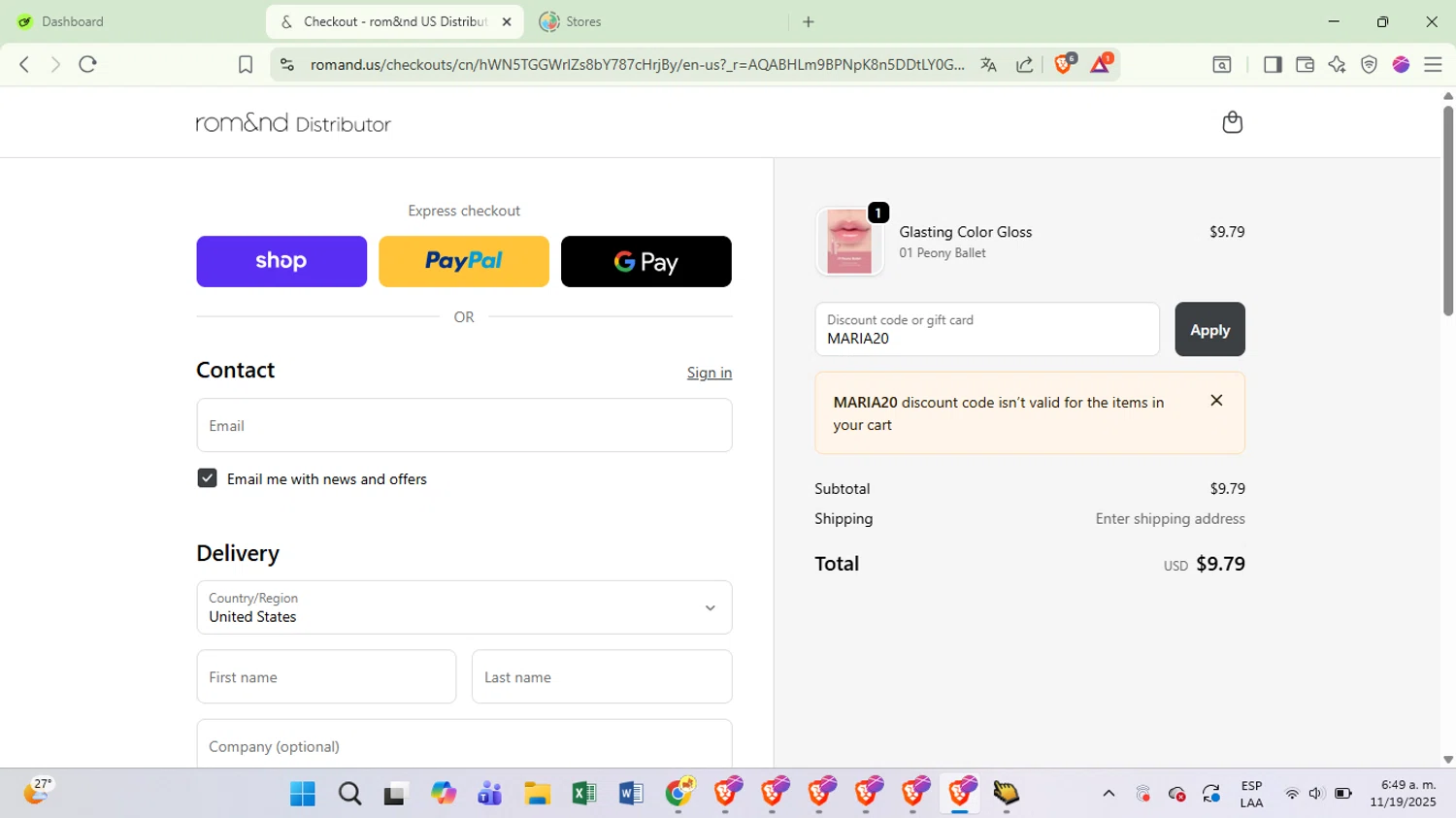1456x818 pixels.
Task: Open Copilot from the taskbar
Action: (x=444, y=794)
